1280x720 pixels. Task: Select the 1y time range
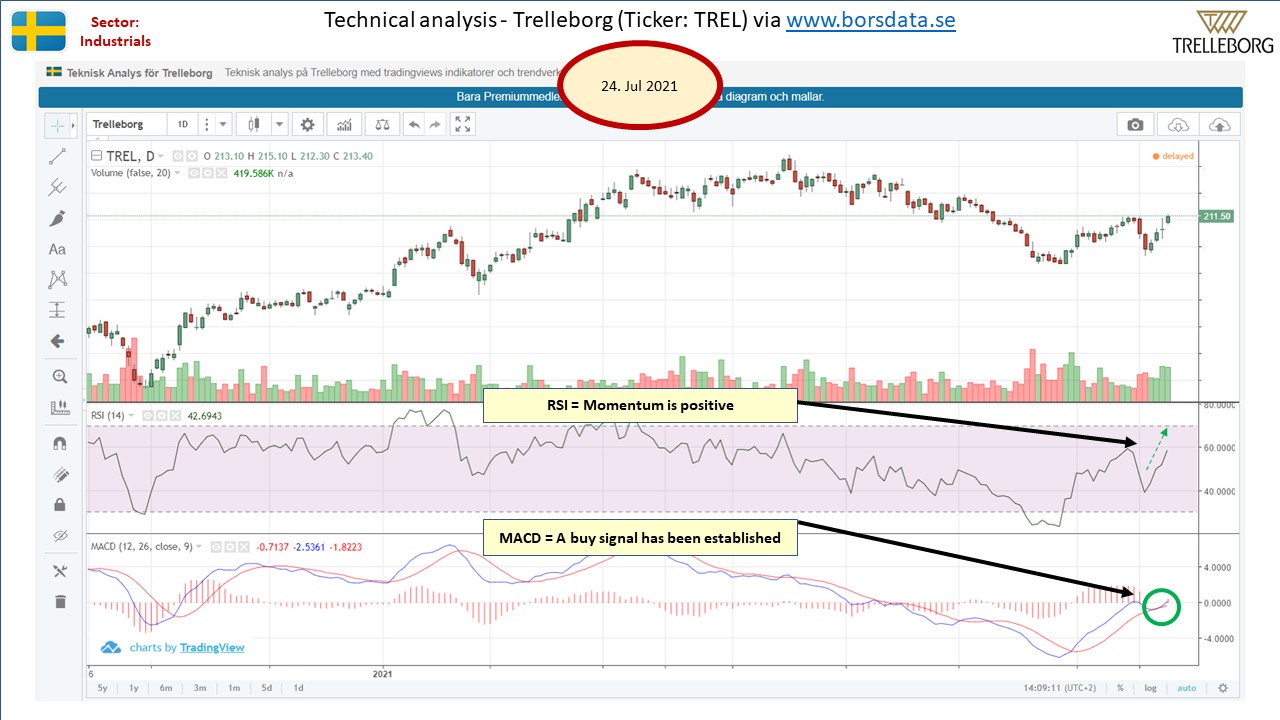click(x=135, y=688)
